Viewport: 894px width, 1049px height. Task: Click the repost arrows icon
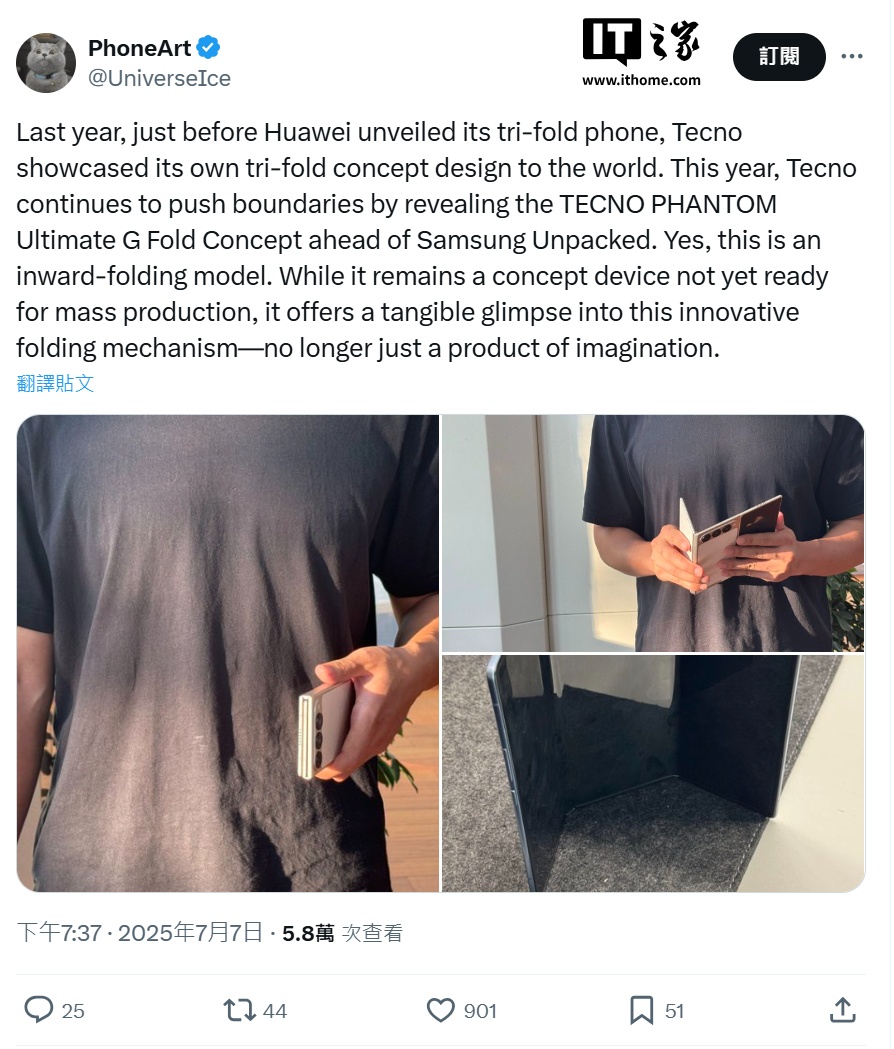point(239,1010)
